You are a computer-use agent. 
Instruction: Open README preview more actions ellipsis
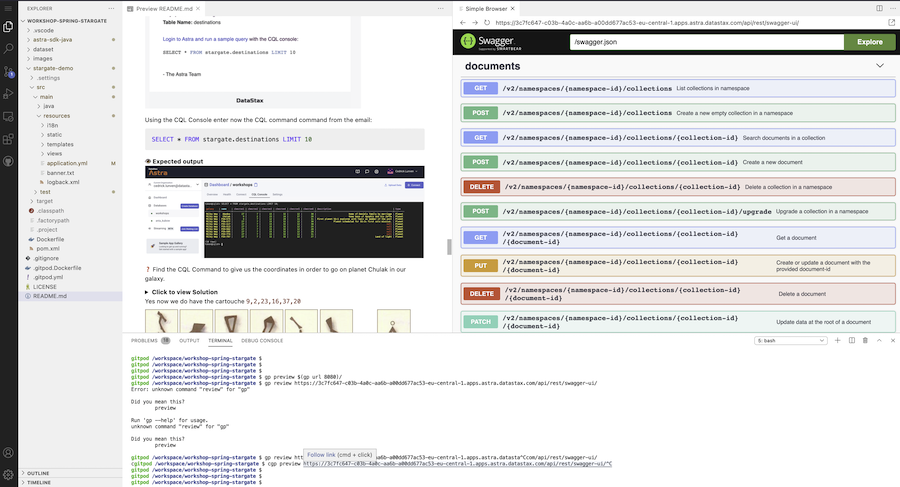coord(440,9)
